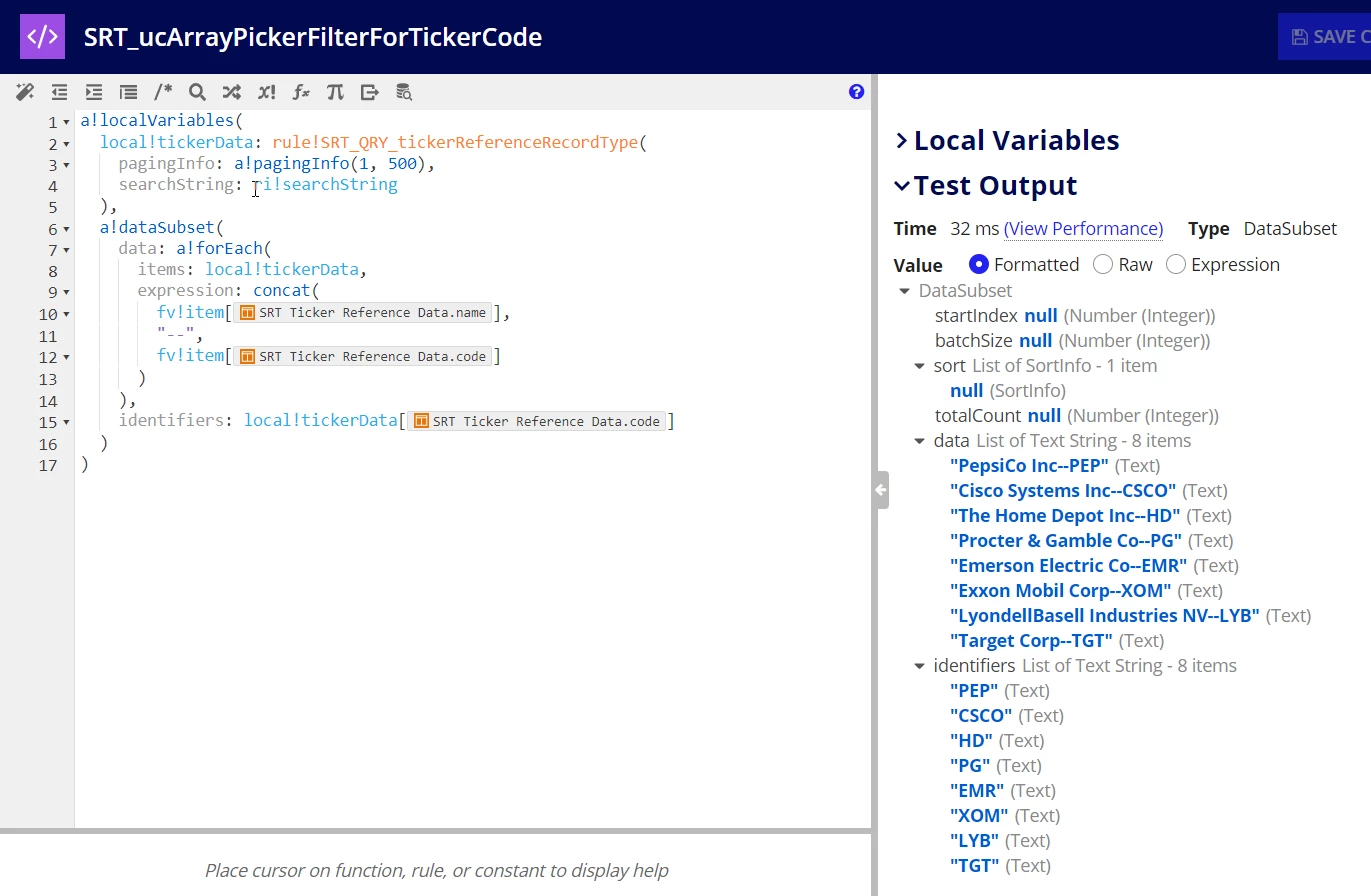This screenshot has height=896, width=1371.
Task: Click the "CSCO" identifier value
Action: [x=981, y=716]
